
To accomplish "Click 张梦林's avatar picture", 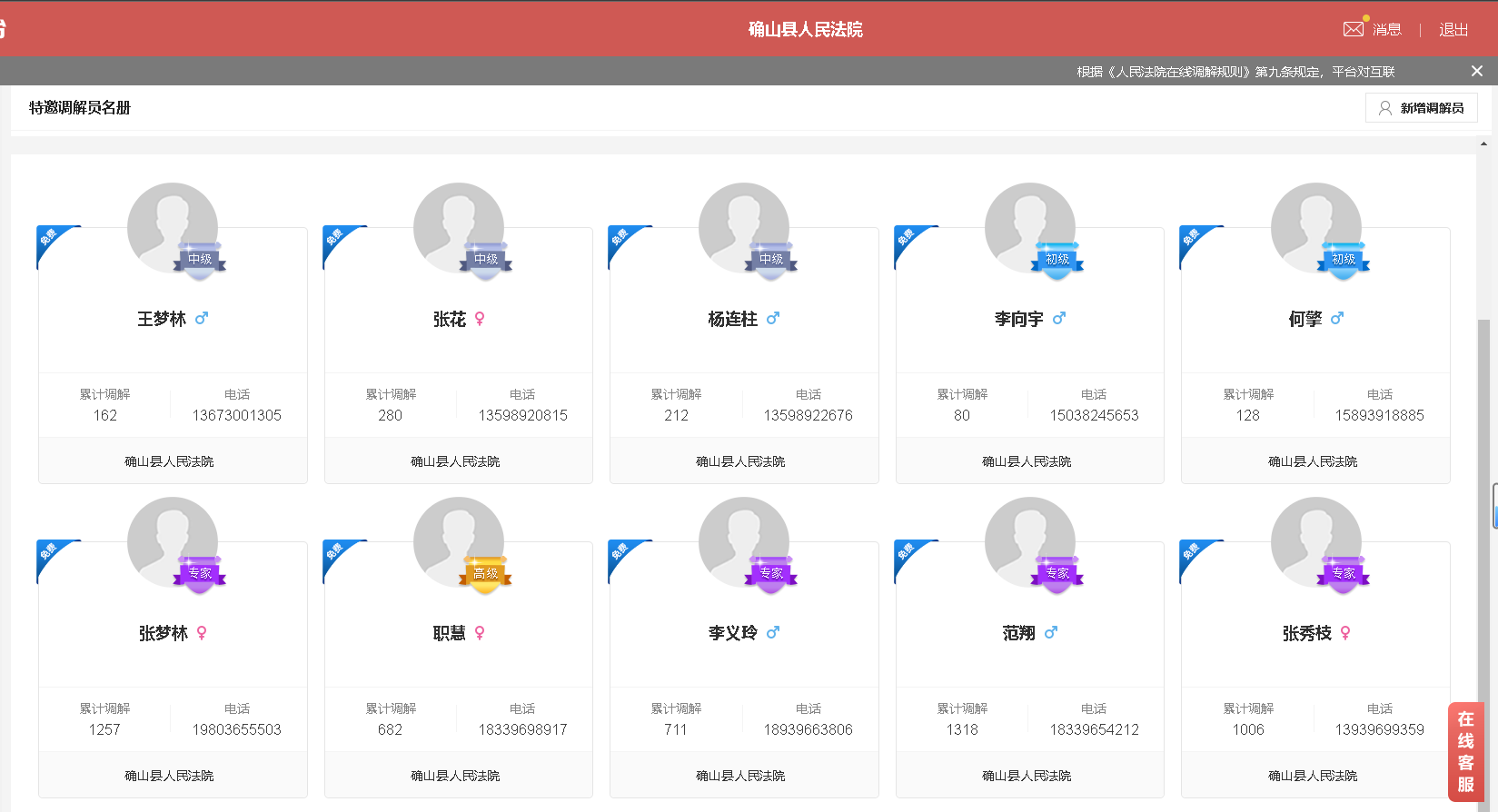I will (x=173, y=542).
